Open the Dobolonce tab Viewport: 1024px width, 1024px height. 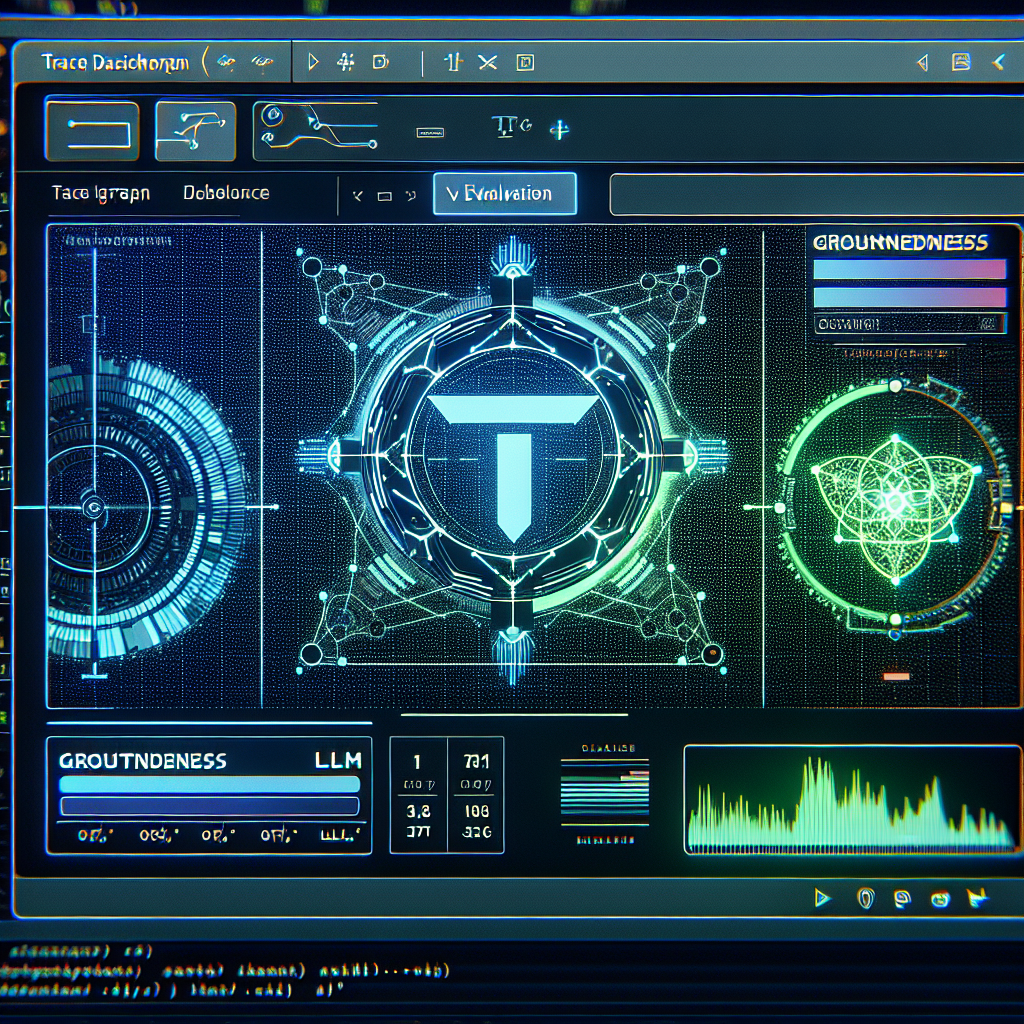(226, 193)
